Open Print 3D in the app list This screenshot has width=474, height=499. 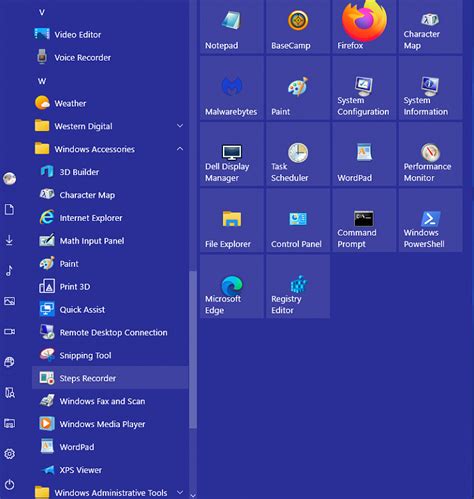(x=110, y=287)
